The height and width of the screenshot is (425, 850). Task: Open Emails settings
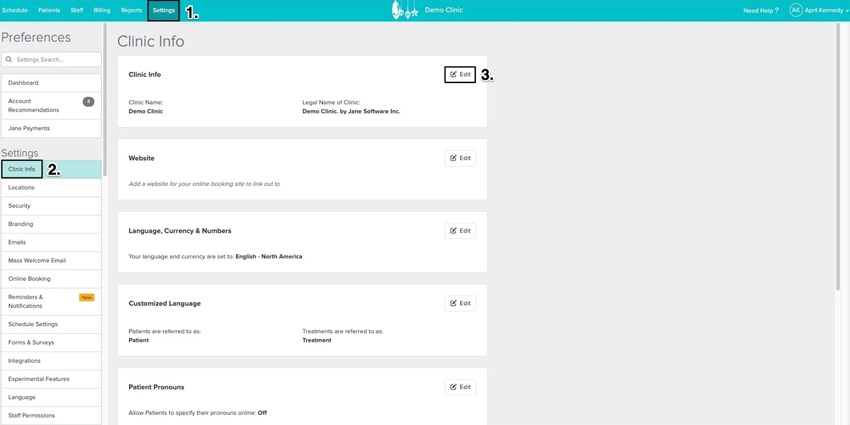click(51, 242)
